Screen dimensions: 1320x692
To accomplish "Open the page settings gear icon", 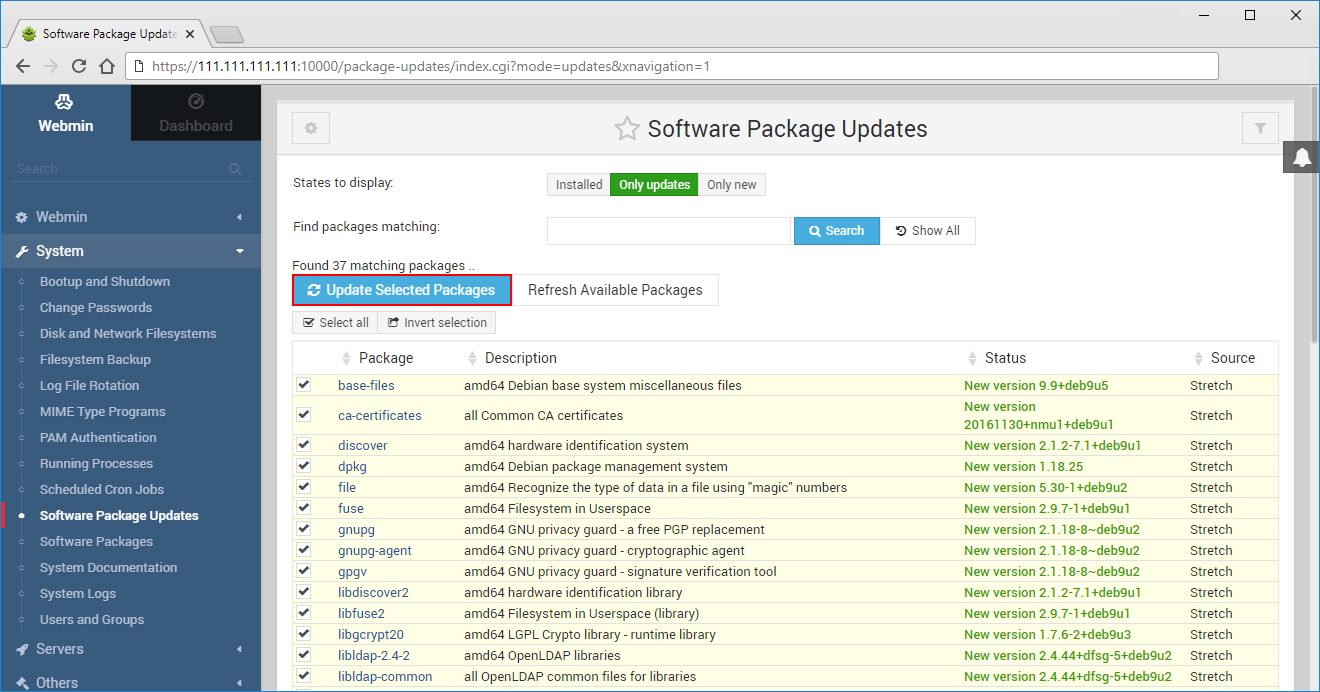I will coord(310,128).
